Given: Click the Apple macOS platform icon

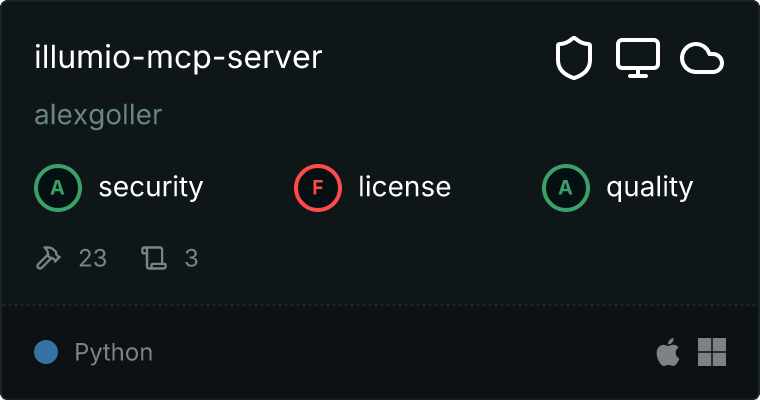Looking at the screenshot, I should (667, 352).
